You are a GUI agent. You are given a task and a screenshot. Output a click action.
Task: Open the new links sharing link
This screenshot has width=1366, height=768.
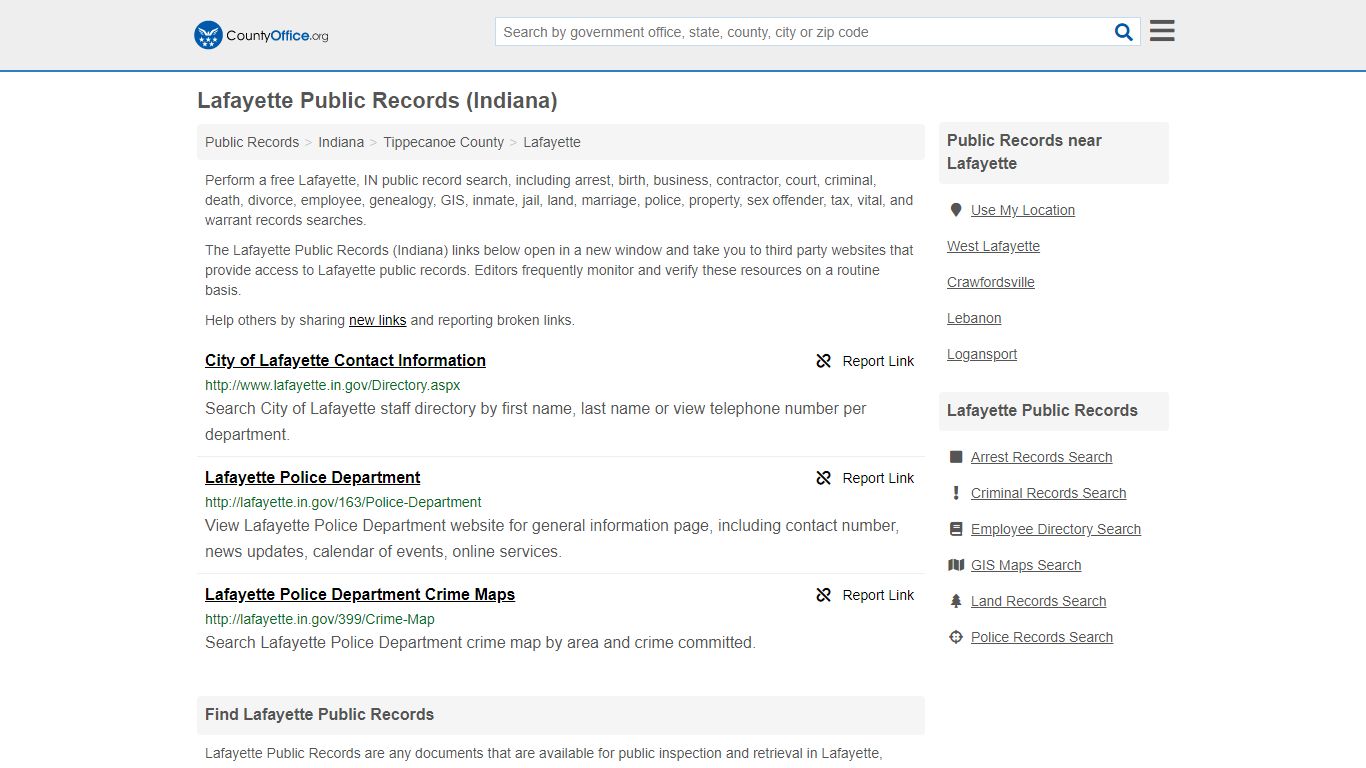377,320
